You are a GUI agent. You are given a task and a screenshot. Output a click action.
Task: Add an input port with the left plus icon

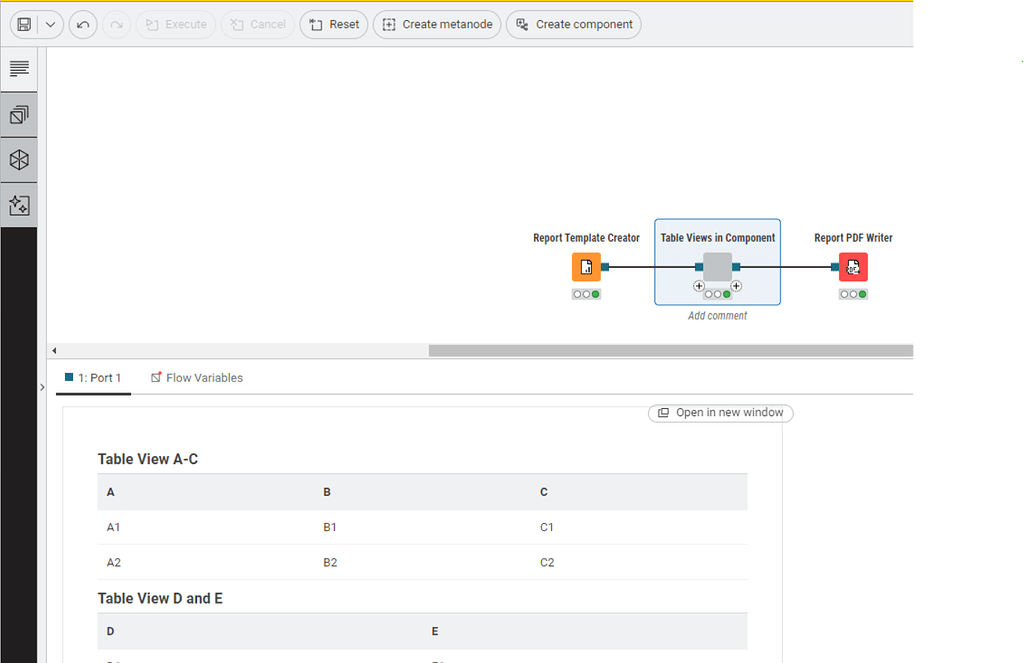point(698,286)
